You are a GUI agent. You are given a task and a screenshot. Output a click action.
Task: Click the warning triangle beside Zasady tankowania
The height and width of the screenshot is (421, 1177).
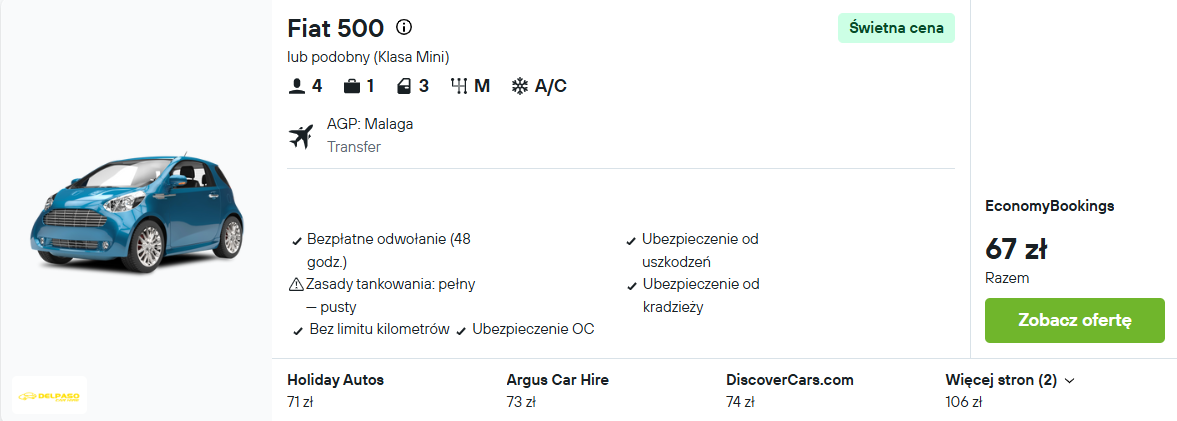(x=296, y=284)
